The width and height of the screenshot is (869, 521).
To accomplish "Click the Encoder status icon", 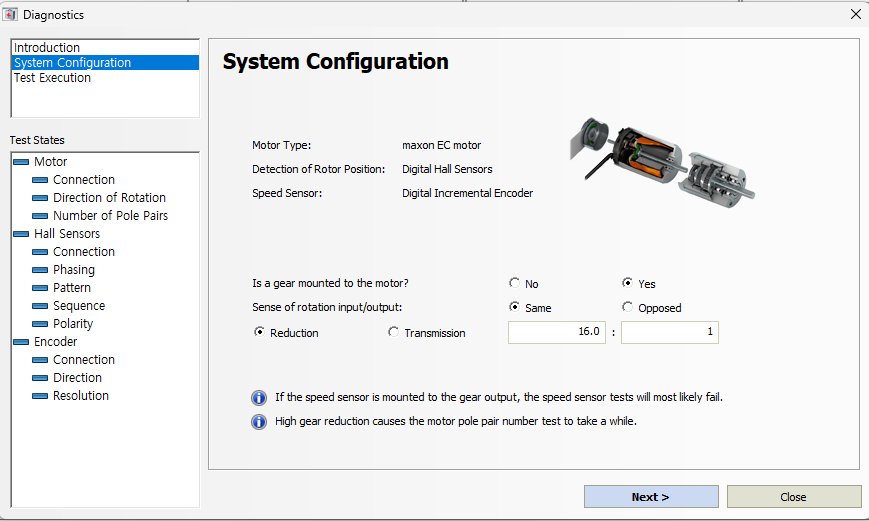I will [x=21, y=342].
